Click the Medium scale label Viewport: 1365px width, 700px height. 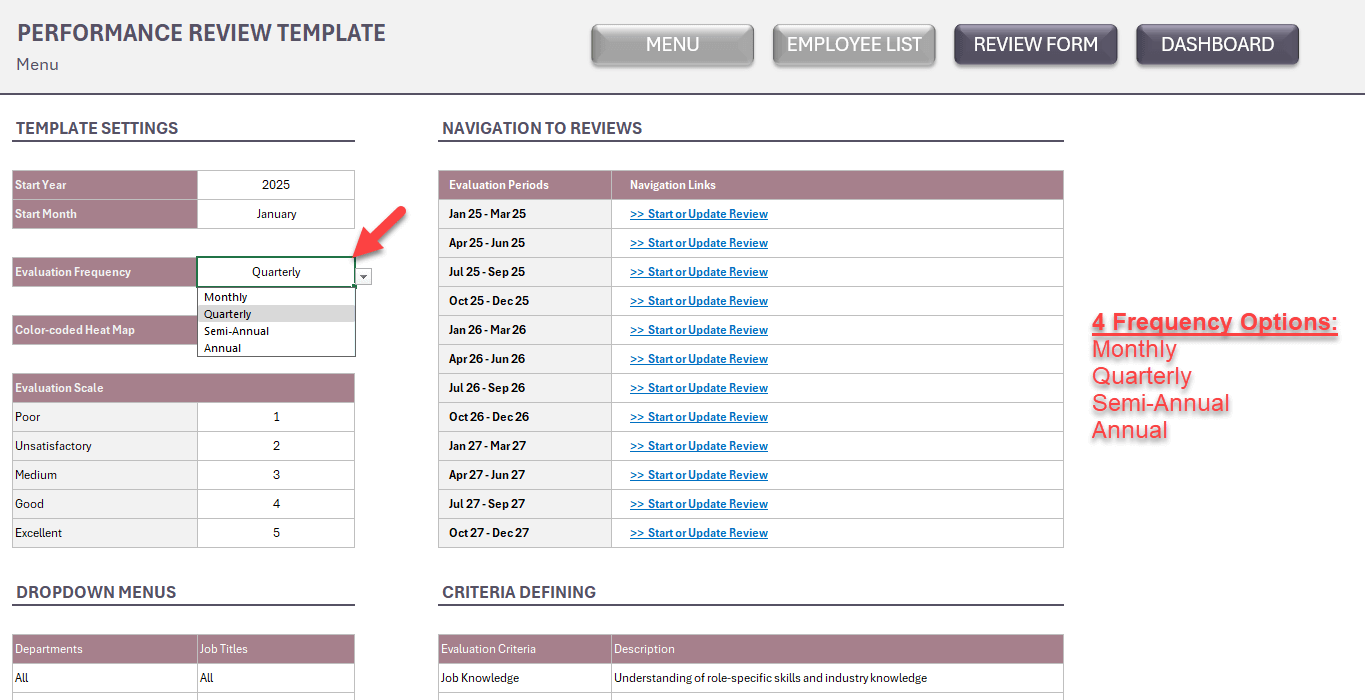[105, 475]
